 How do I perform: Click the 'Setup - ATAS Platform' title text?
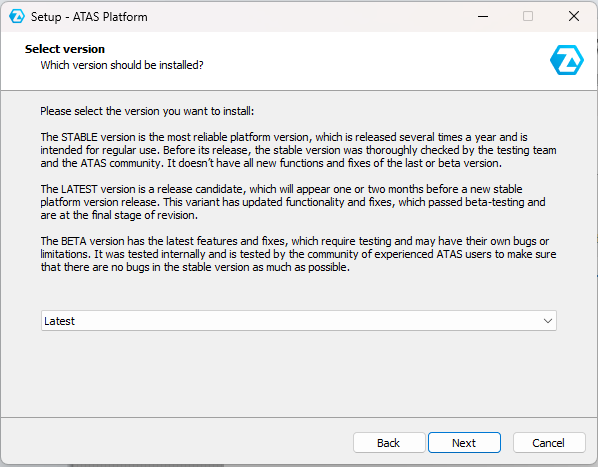[89, 17]
